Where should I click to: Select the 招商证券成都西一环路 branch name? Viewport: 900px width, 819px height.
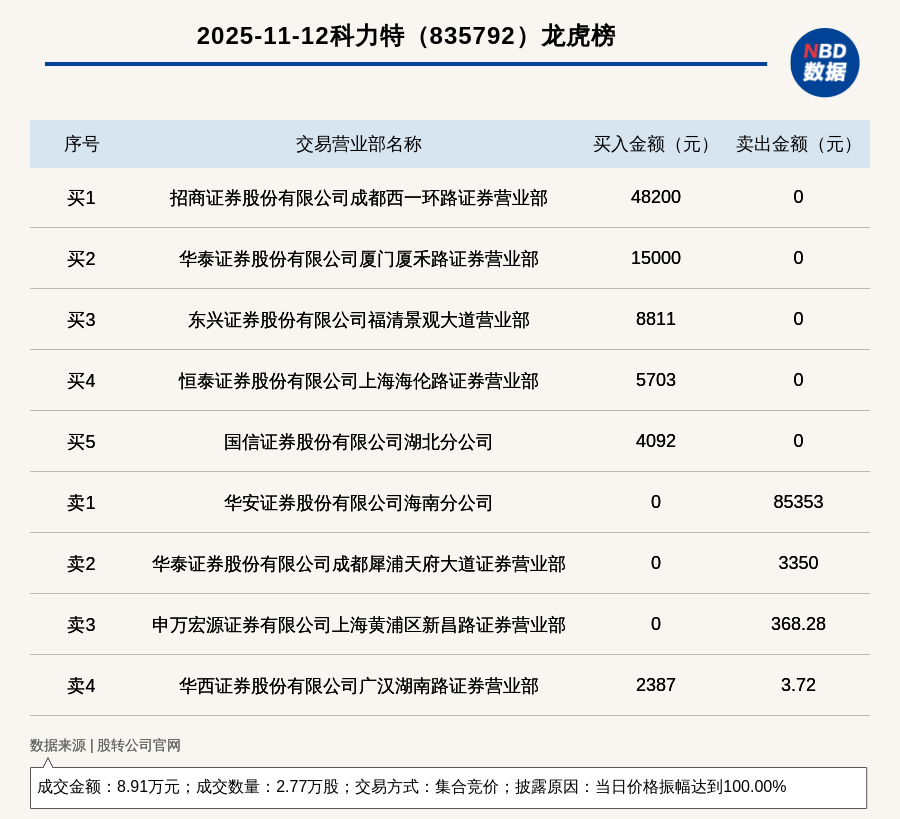point(358,198)
